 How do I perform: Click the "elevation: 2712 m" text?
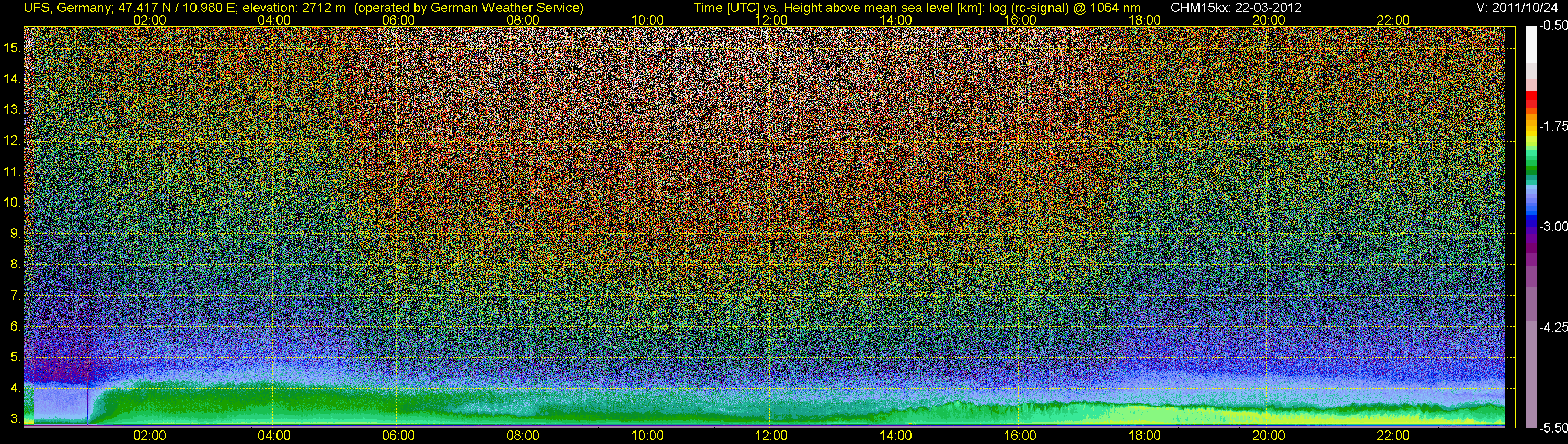pos(294,8)
